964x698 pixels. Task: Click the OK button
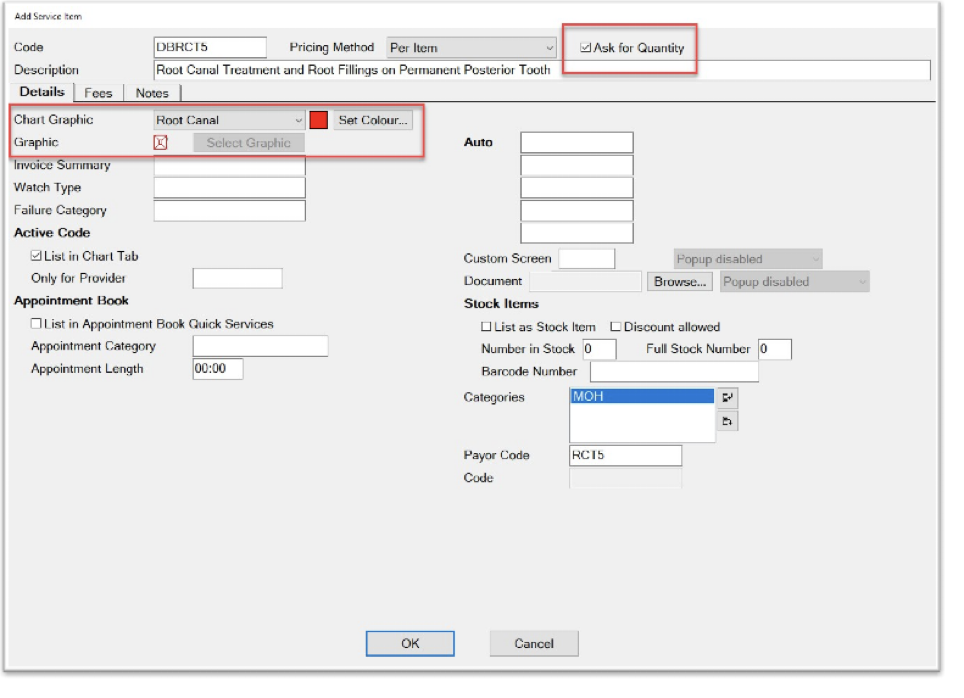(x=410, y=643)
